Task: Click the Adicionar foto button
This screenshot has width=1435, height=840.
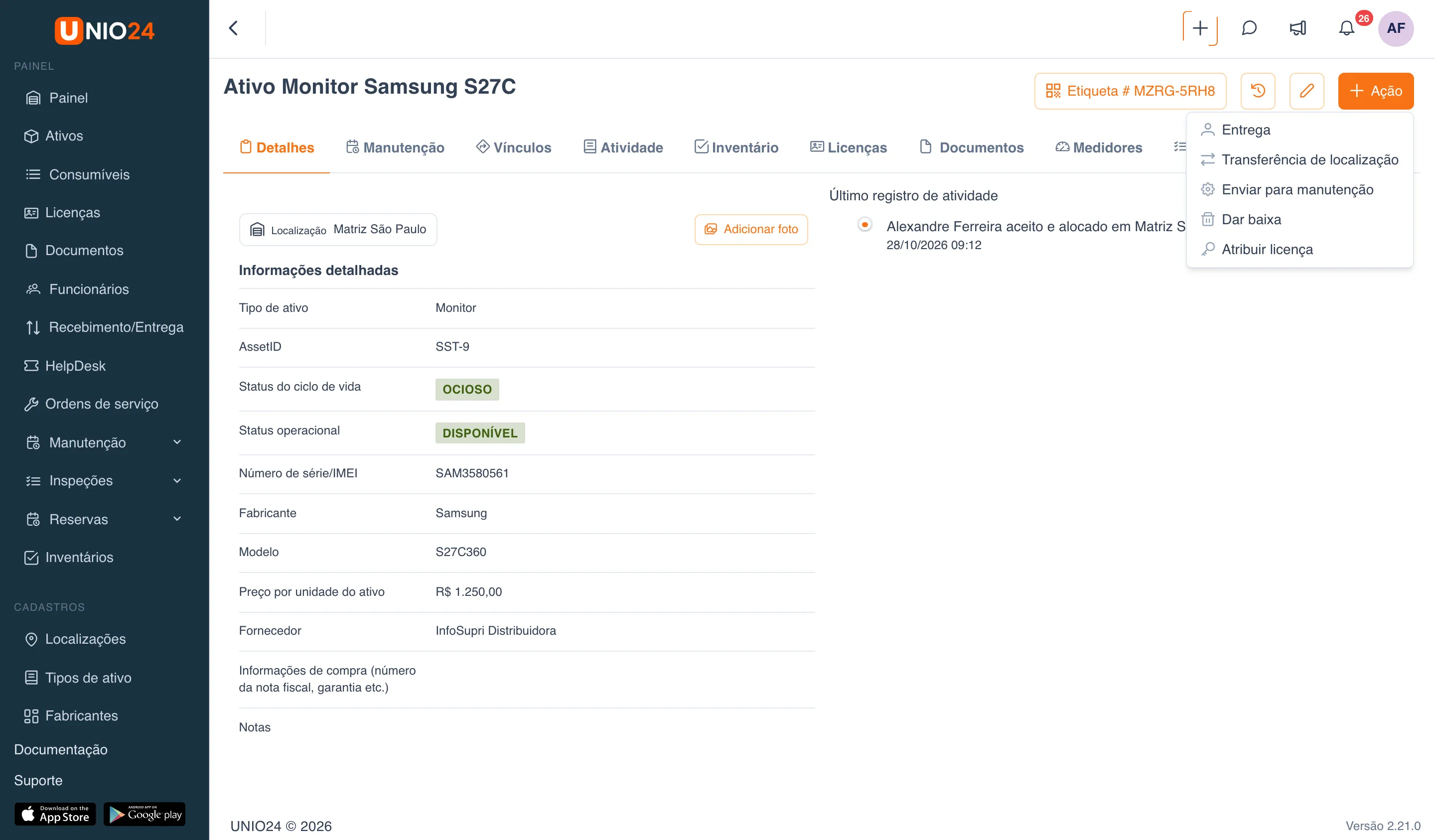Action: [x=751, y=229]
